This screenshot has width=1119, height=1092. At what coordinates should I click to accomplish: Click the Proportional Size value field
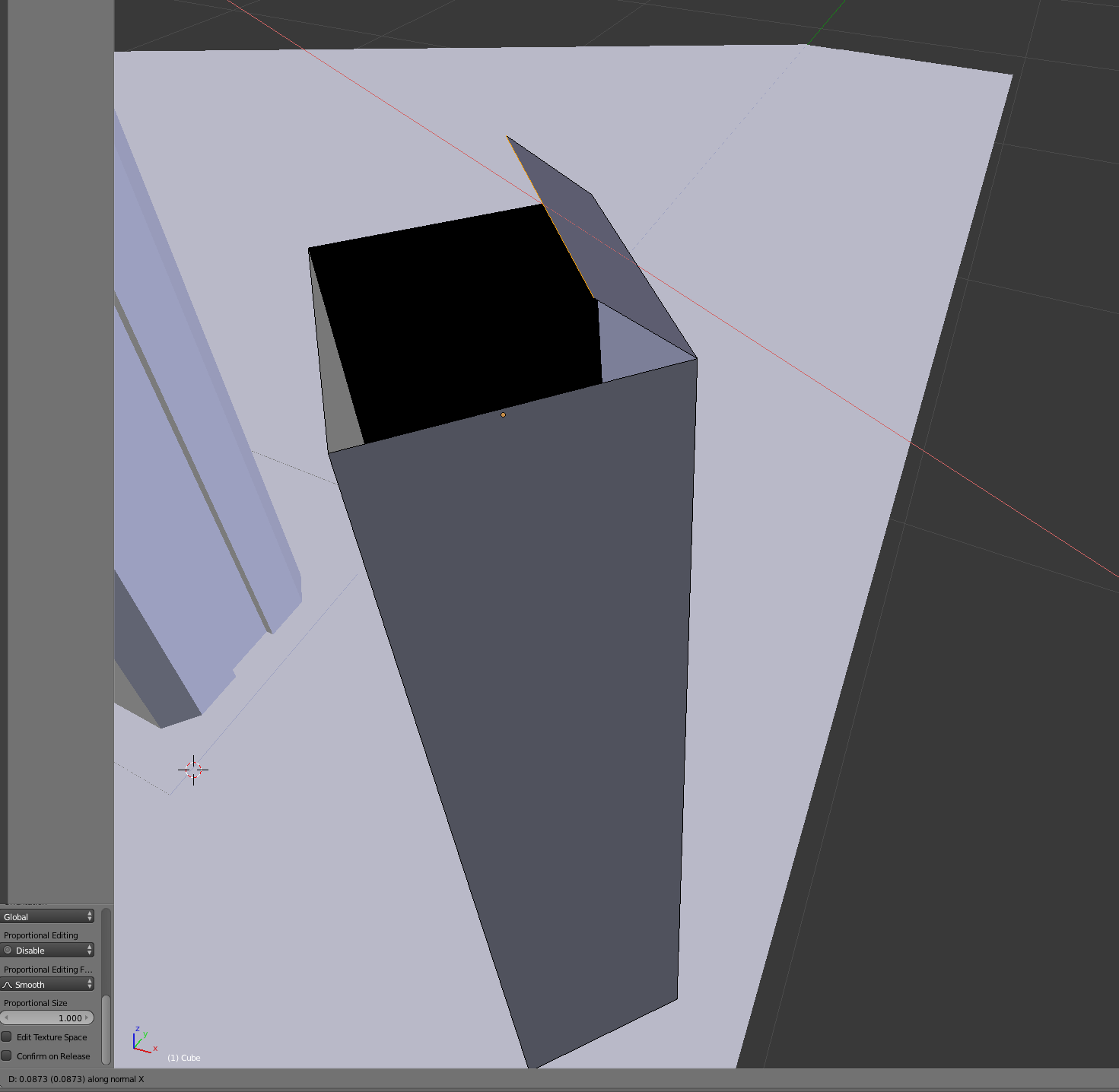click(x=47, y=1018)
